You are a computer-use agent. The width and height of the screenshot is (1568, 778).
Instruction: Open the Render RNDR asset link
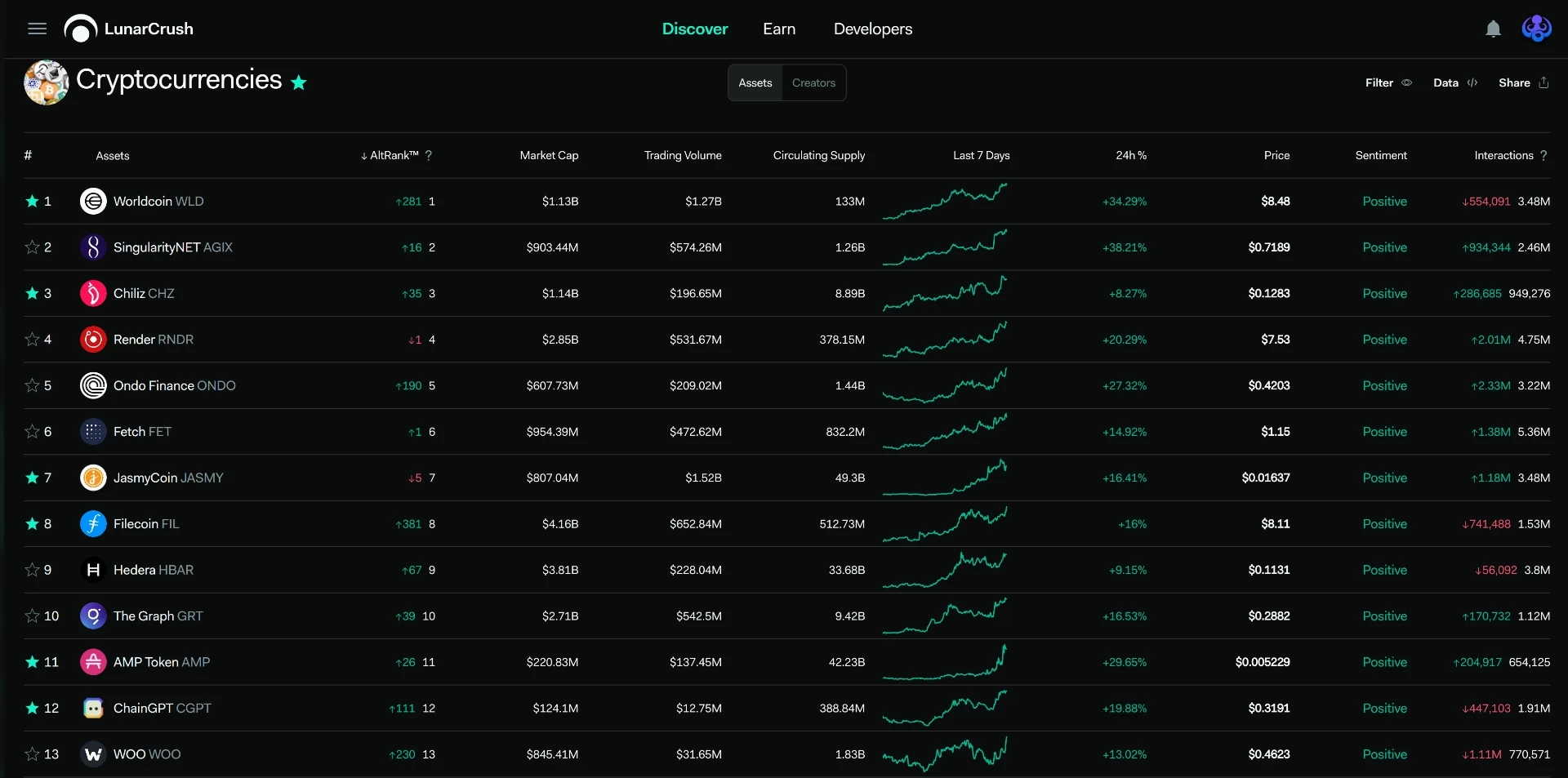154,340
